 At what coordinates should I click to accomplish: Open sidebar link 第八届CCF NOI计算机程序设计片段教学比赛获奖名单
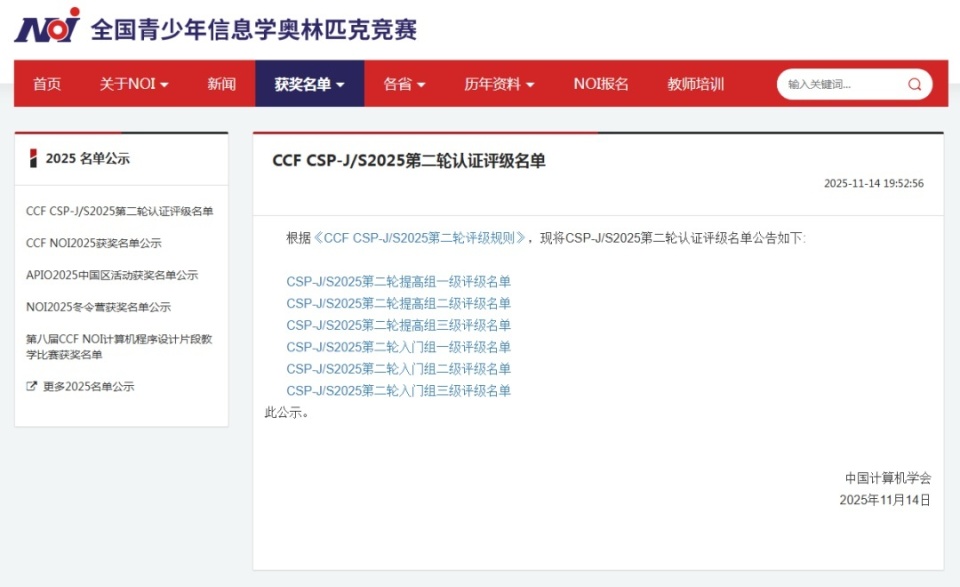[x=119, y=346]
